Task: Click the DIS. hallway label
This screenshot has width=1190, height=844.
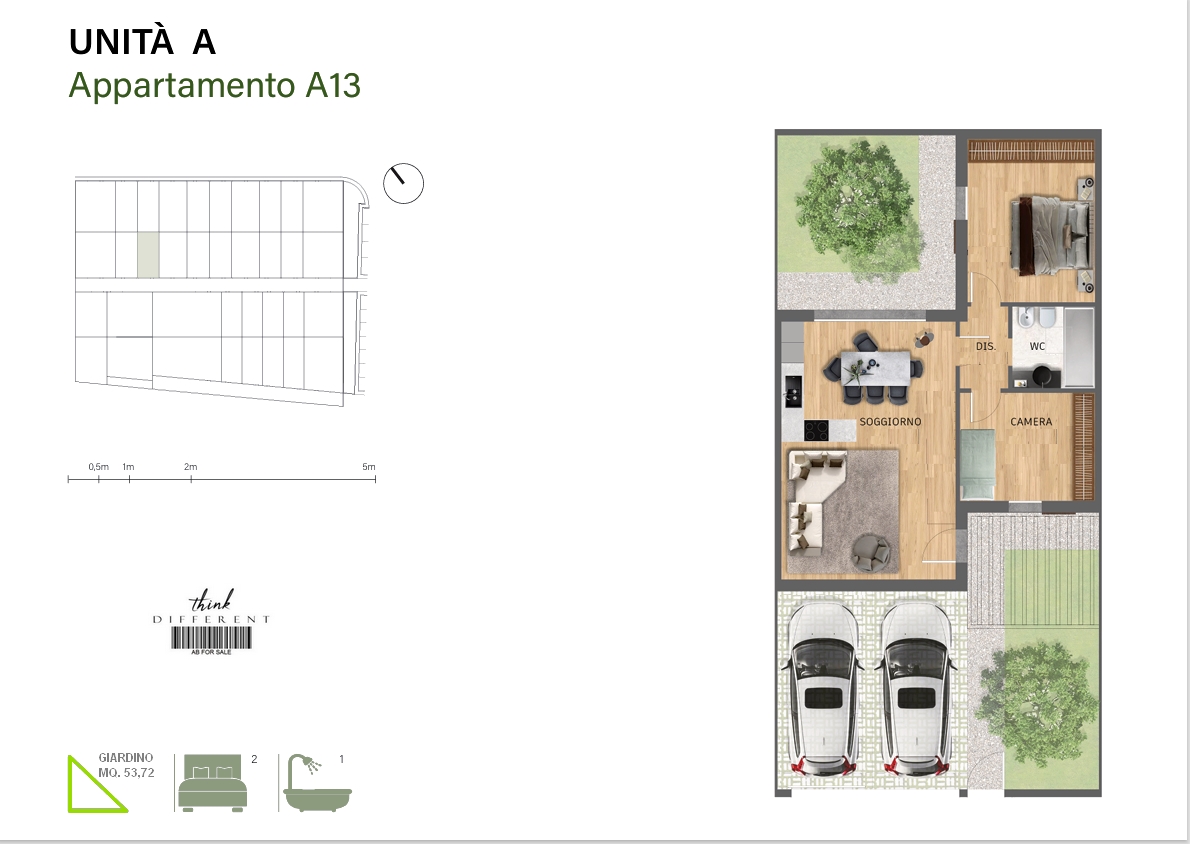Action: pyautogui.click(x=984, y=346)
